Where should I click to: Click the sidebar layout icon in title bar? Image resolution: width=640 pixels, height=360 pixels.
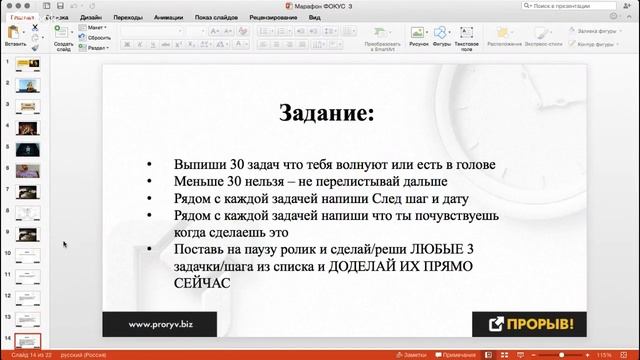[47, 6]
